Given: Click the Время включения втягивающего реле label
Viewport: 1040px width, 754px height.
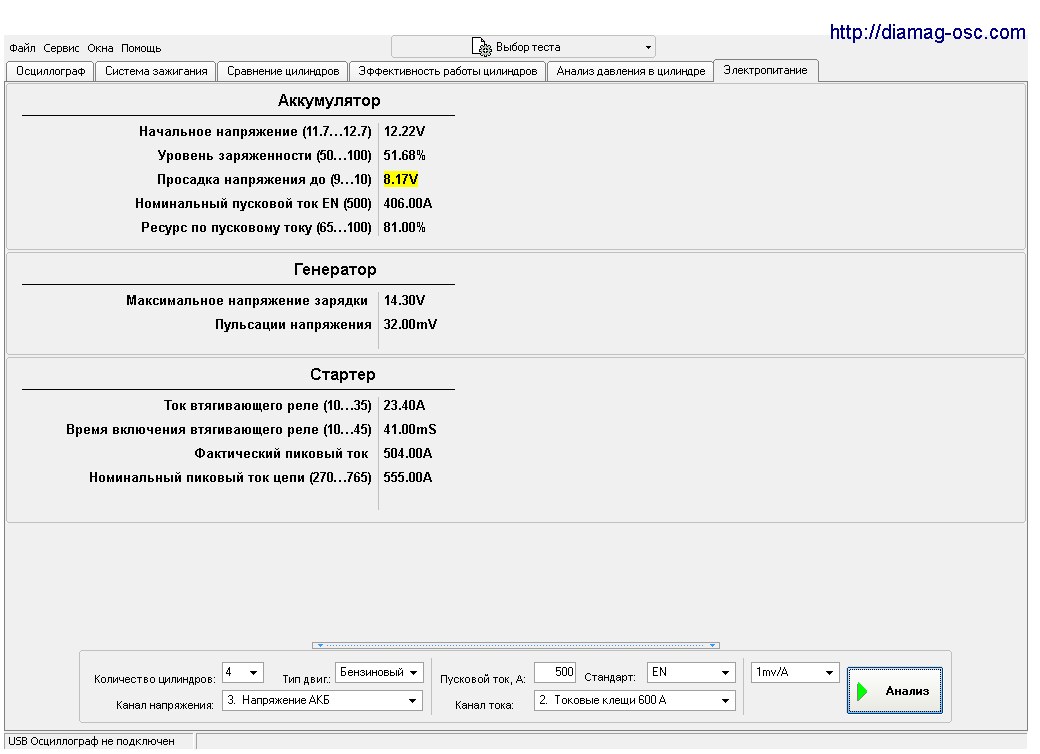Looking at the screenshot, I should (x=219, y=429).
